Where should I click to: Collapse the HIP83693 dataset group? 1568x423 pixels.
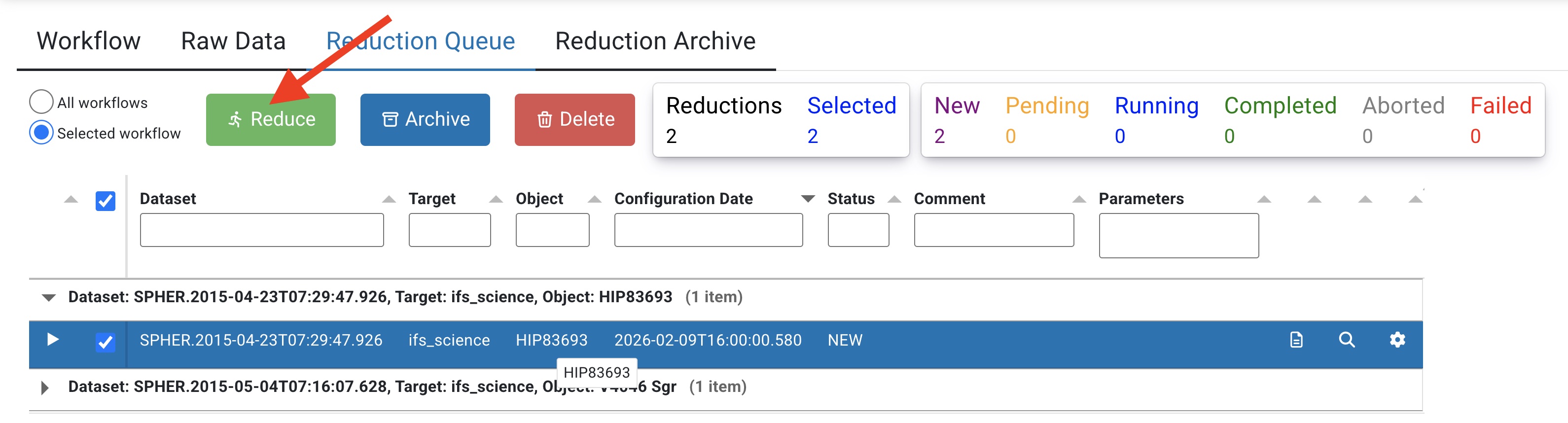click(x=49, y=298)
